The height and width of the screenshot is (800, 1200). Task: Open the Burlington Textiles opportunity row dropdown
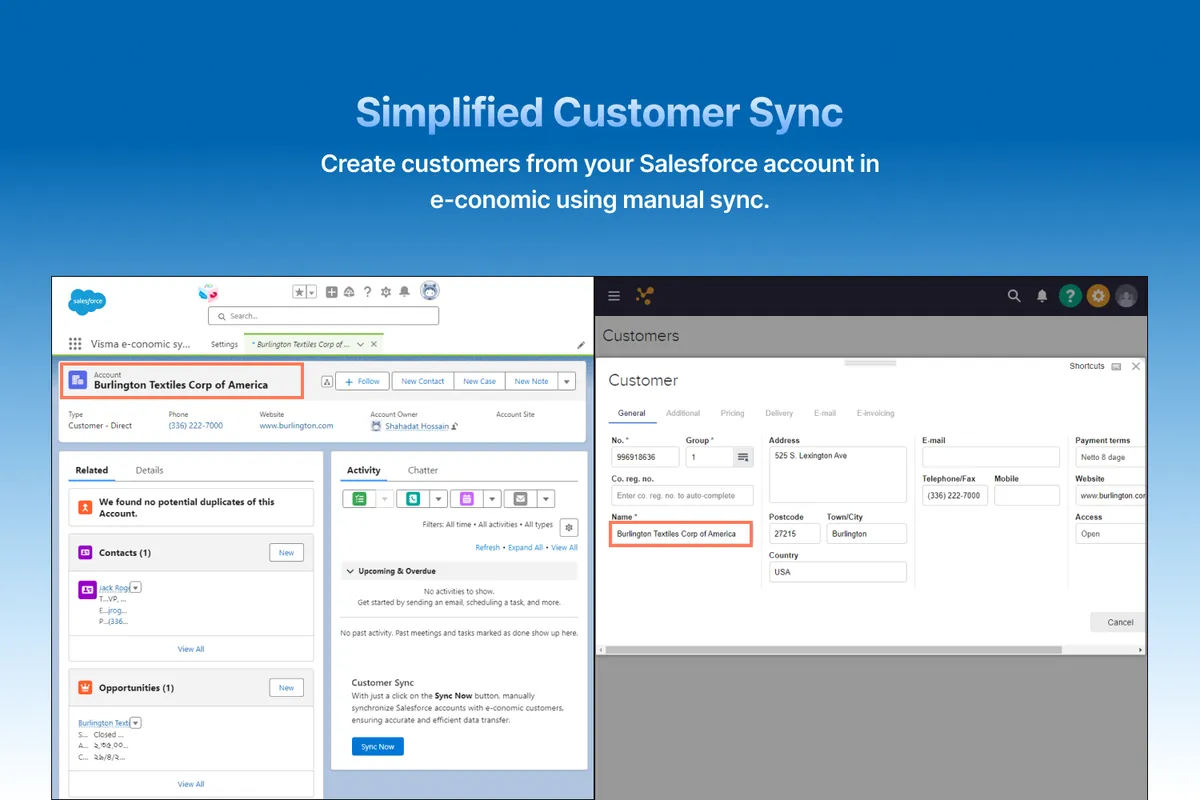tap(136, 723)
